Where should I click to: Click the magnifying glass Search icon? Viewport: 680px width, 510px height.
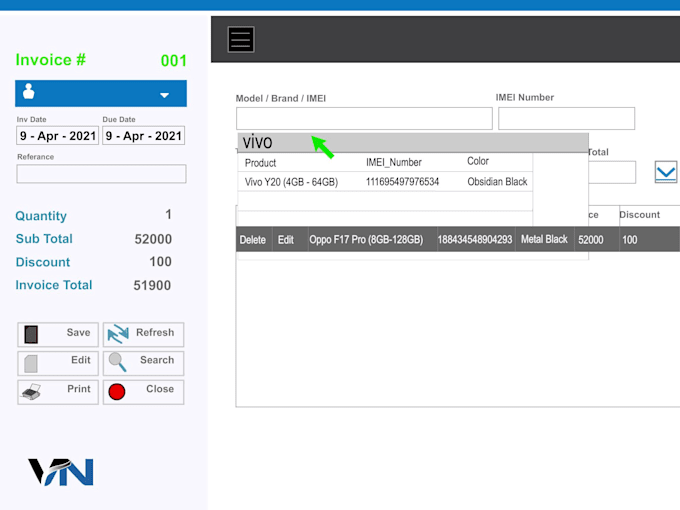(x=117, y=362)
